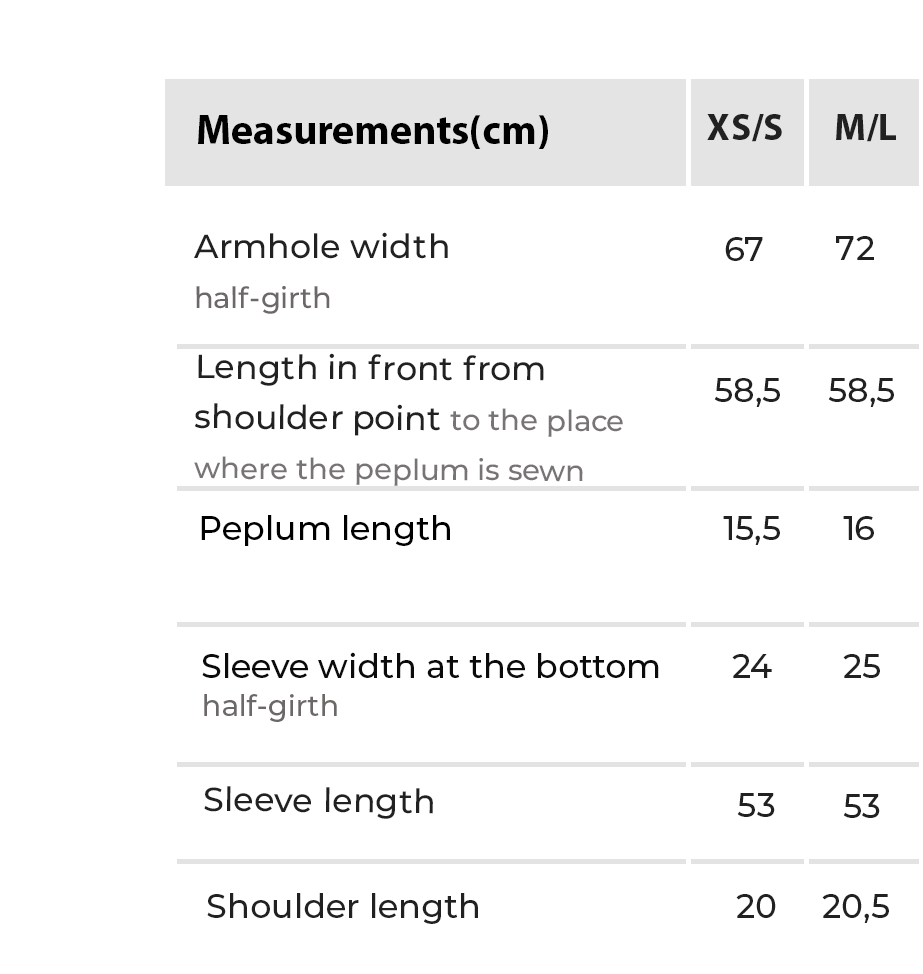Select Peplum length value 16 for M/L
Image resolution: width=923 pixels, height=974 pixels.
(859, 529)
